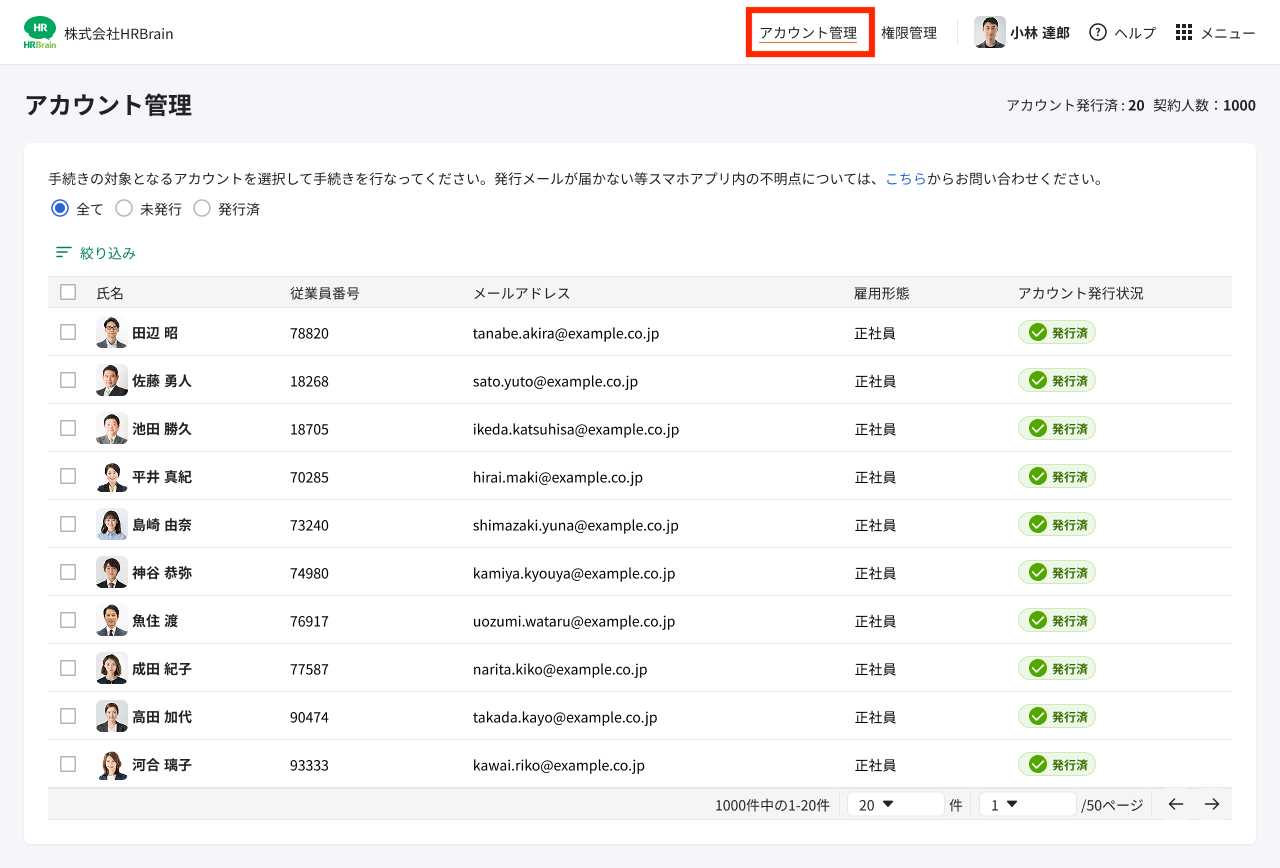Open the page number dropdown
1280x868 pixels.
(1027, 803)
